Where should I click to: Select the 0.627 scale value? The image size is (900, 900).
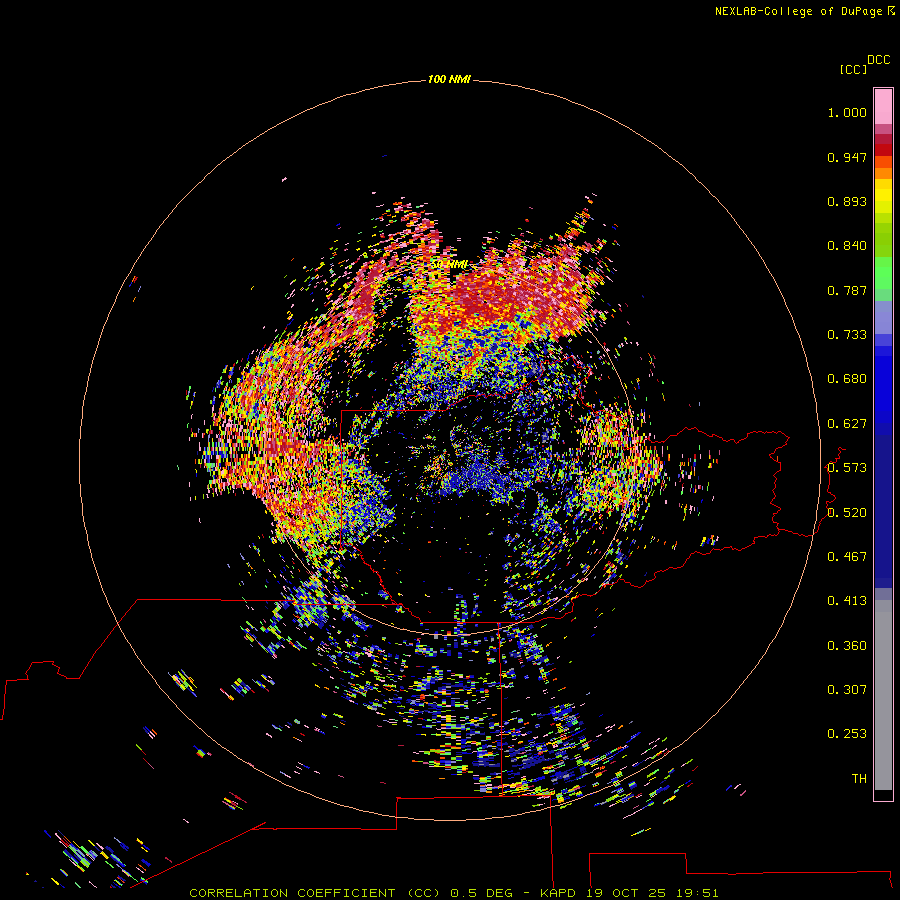point(847,424)
